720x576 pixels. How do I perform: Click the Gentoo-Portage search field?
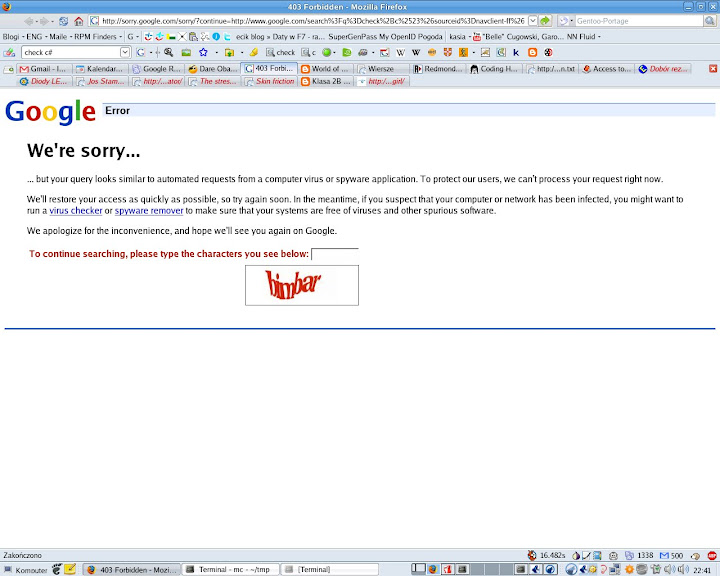[x=639, y=21]
